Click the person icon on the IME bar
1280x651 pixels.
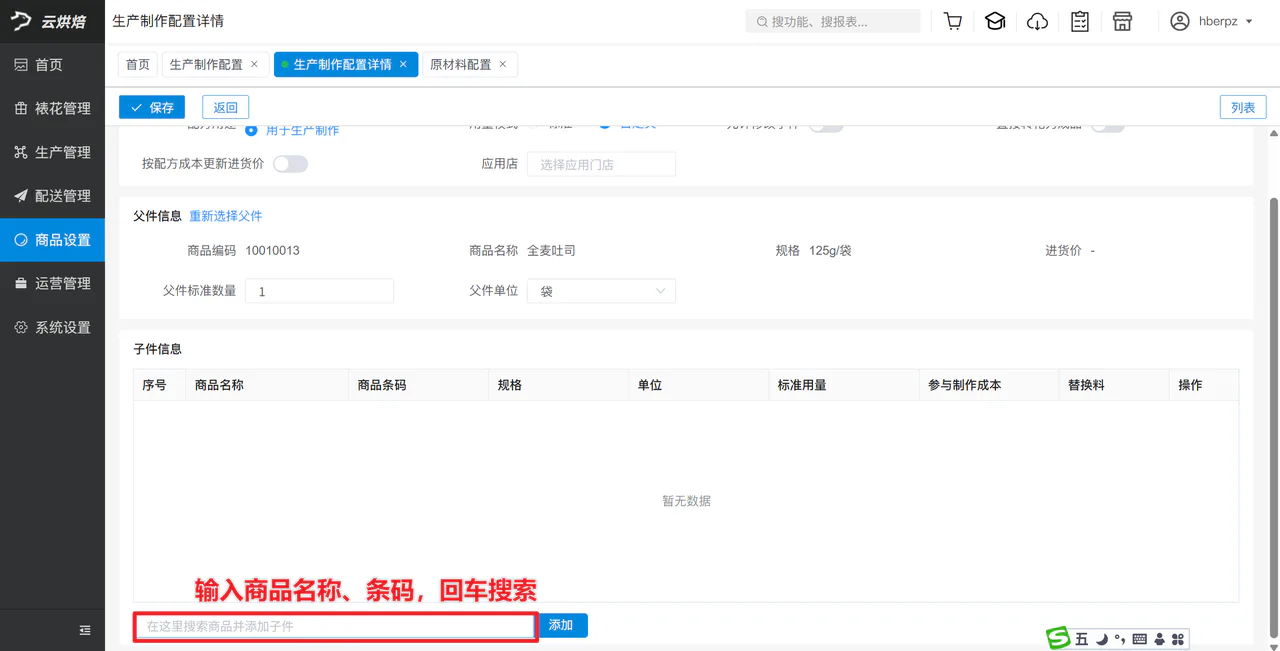click(x=1159, y=639)
